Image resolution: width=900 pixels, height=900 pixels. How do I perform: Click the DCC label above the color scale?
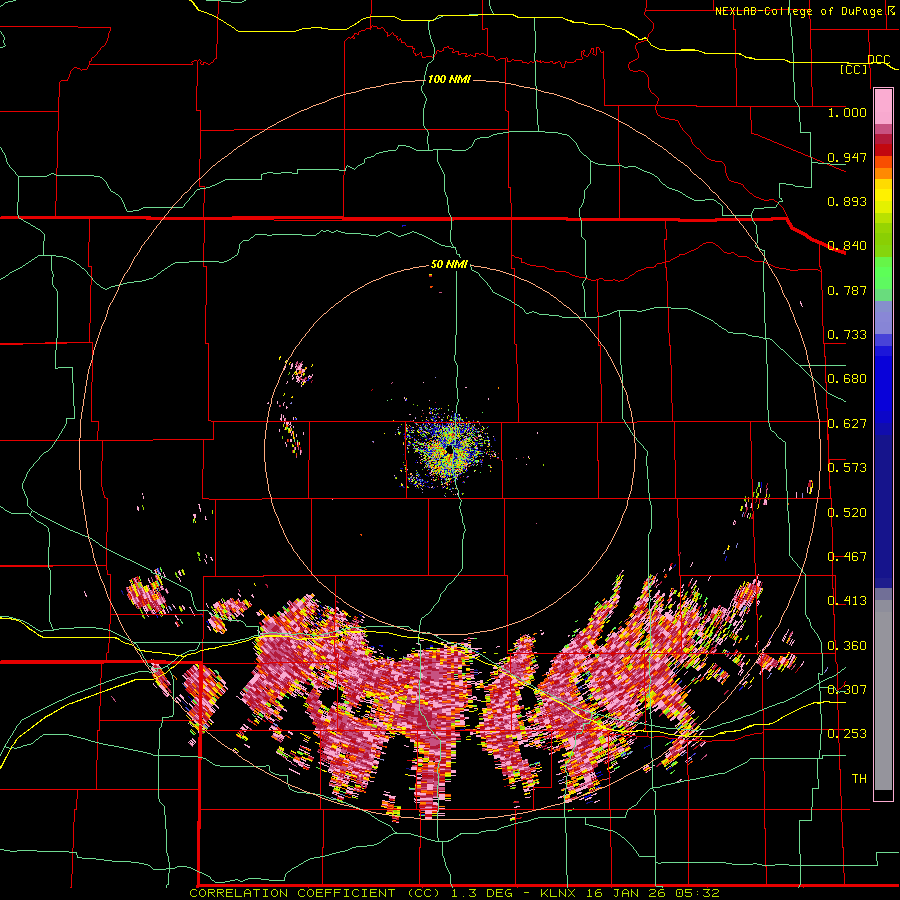point(878,59)
